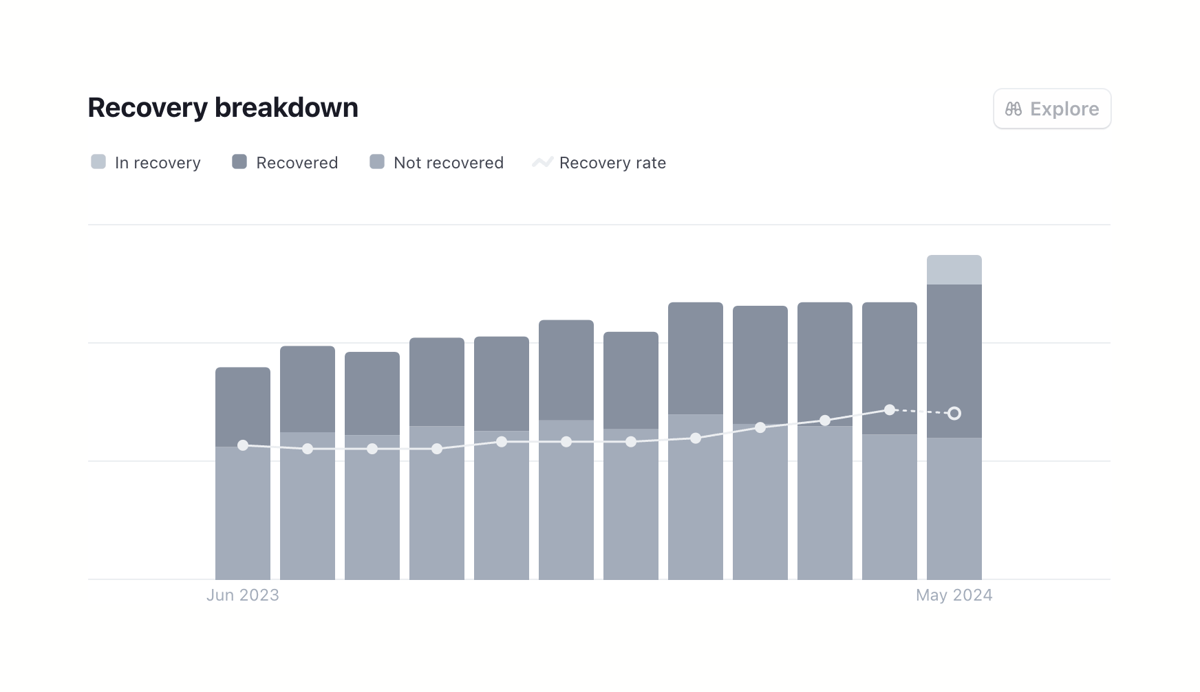This screenshot has height=692, width=1200.
Task: Click the first data point on the recovery line
Action: tap(243, 445)
